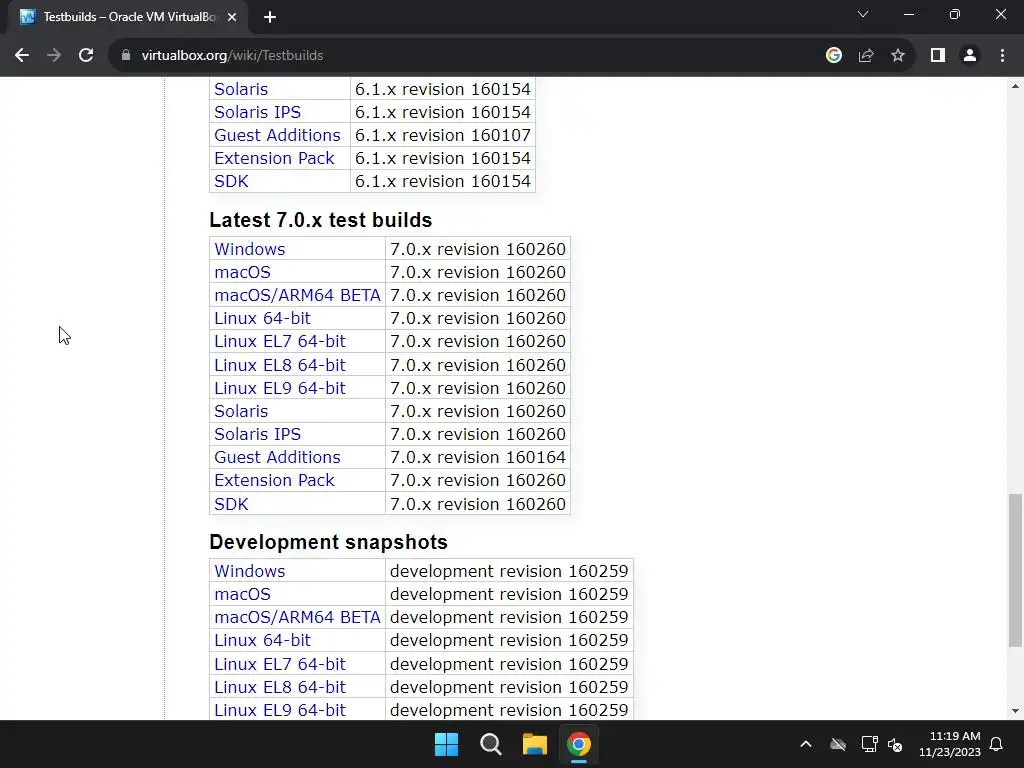Image resolution: width=1024 pixels, height=768 pixels.
Task: Open Windows Search from the taskbar
Action: point(490,744)
